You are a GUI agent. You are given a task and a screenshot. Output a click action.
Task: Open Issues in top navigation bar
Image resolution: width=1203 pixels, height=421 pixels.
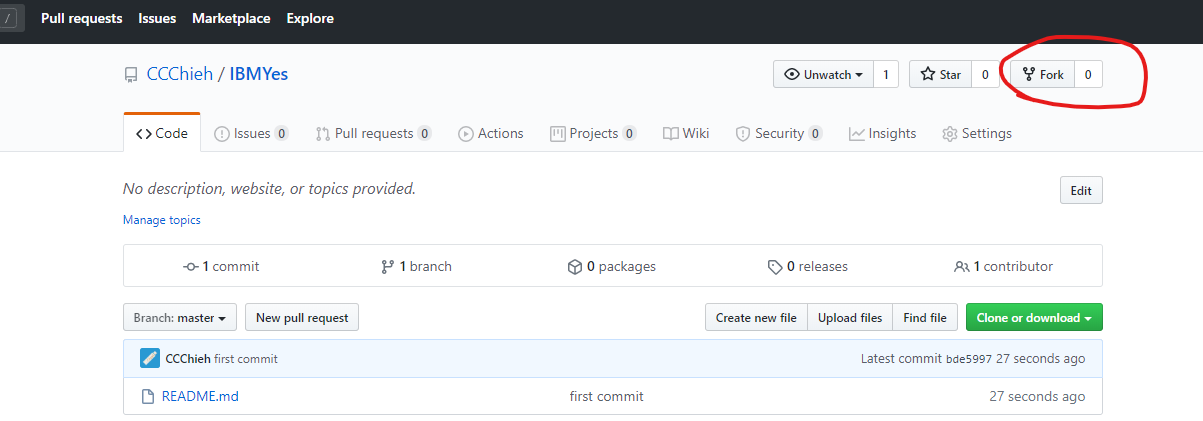click(x=158, y=18)
